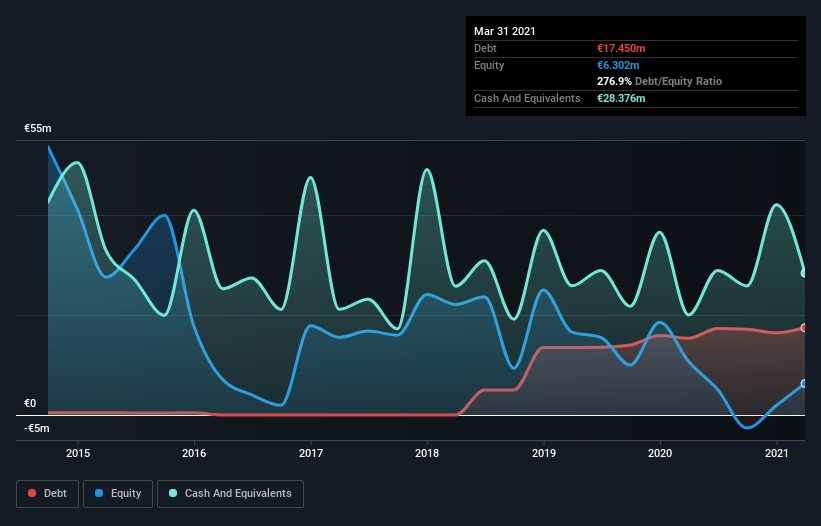Click the €55m y-axis label

pyautogui.click(x=38, y=128)
